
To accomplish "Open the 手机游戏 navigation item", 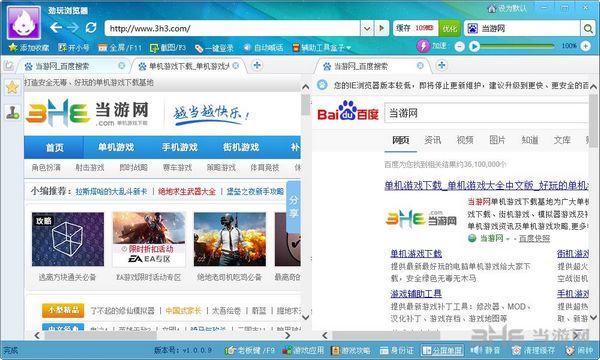I will tap(179, 147).
